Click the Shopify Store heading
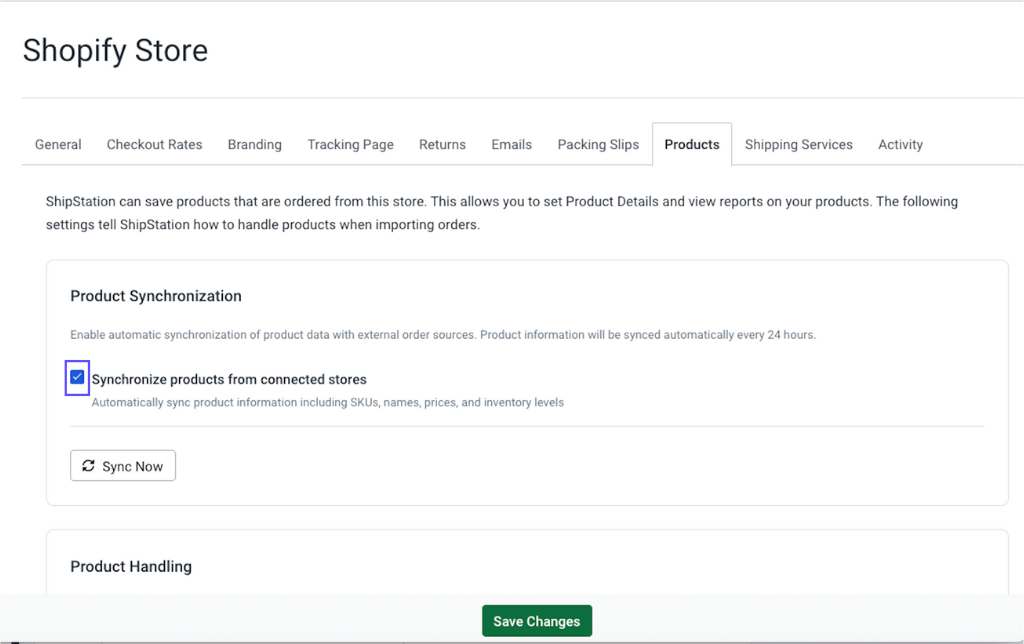 [114, 50]
